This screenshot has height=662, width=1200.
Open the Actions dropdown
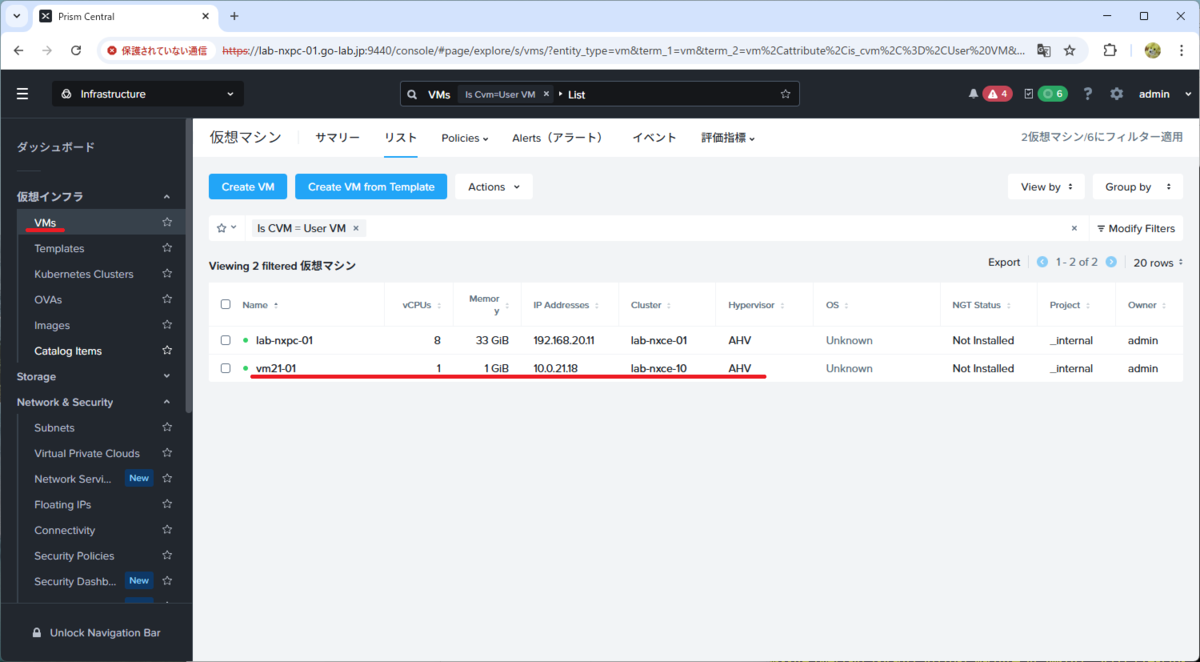coord(494,187)
